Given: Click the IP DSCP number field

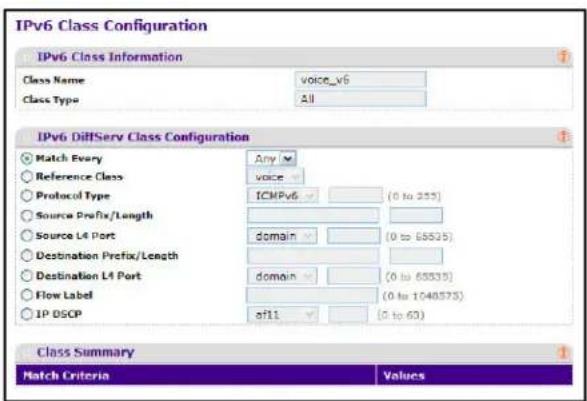Looking at the screenshot, I should click(x=348, y=315).
